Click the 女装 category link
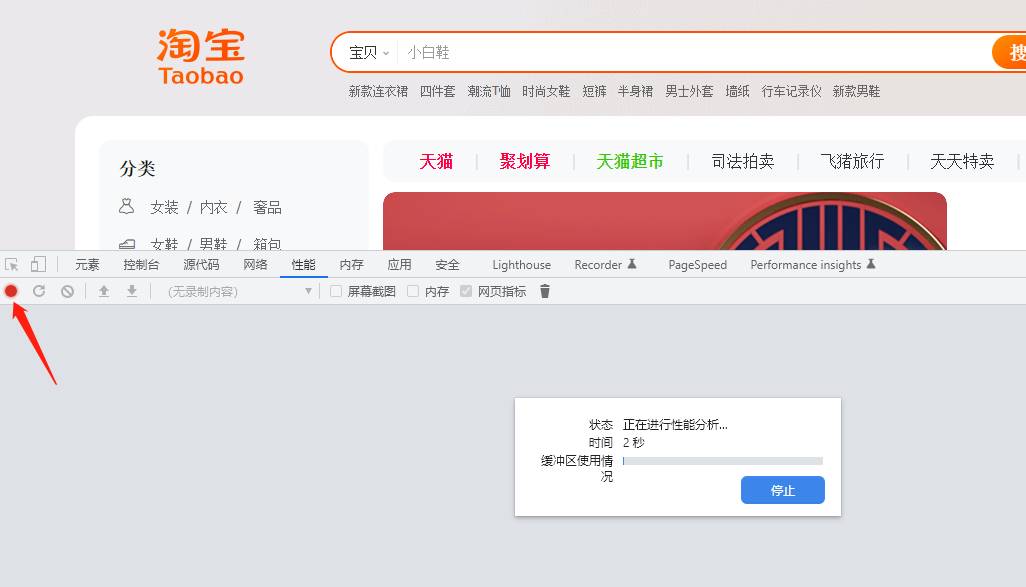Image resolution: width=1026 pixels, height=587 pixels. click(x=164, y=207)
